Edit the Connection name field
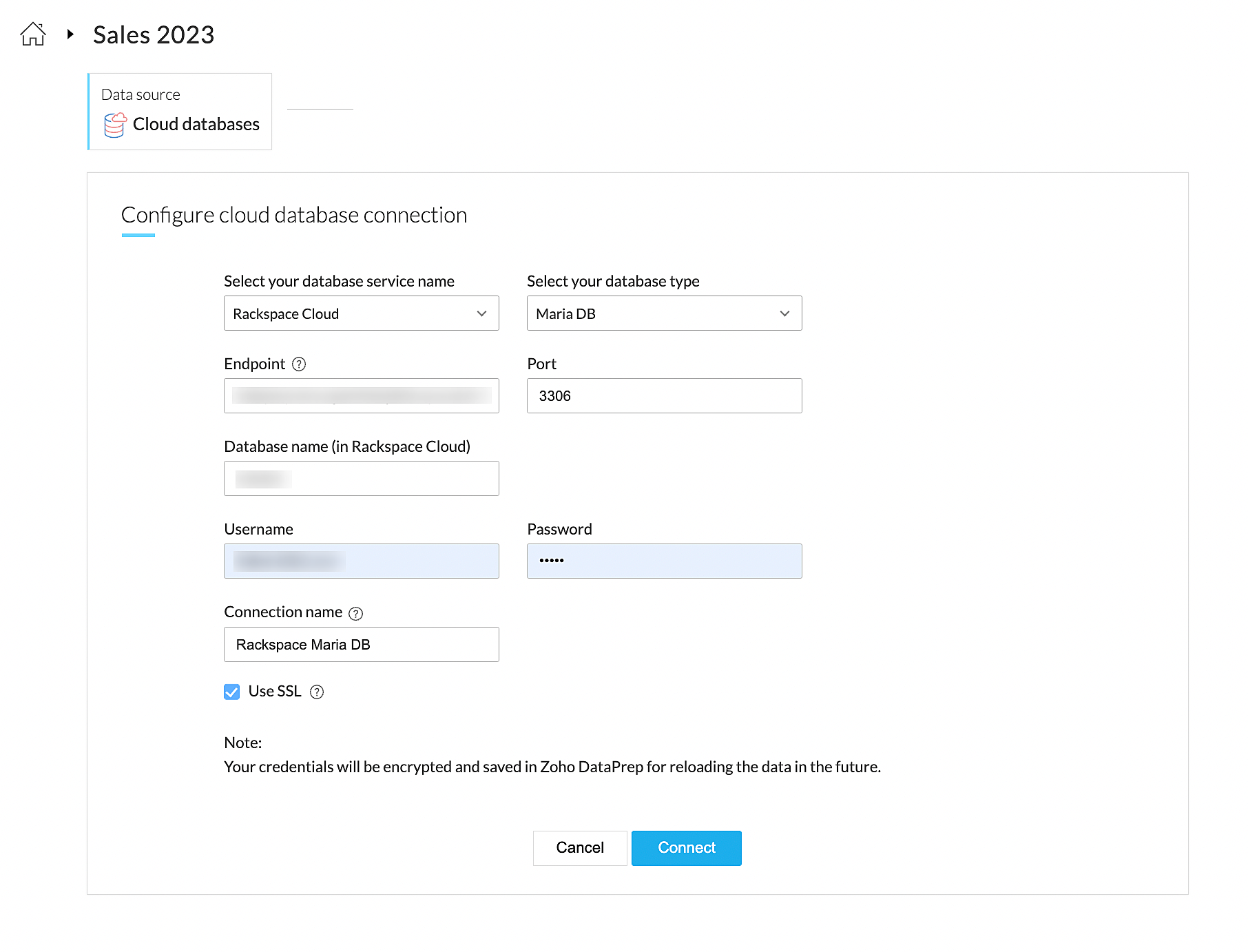Image resolution: width=1248 pixels, height=952 pixels. (x=362, y=645)
